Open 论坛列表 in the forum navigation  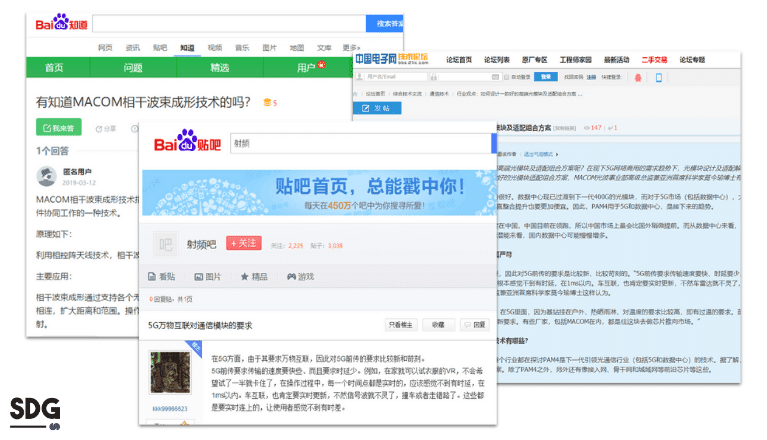tap(497, 60)
